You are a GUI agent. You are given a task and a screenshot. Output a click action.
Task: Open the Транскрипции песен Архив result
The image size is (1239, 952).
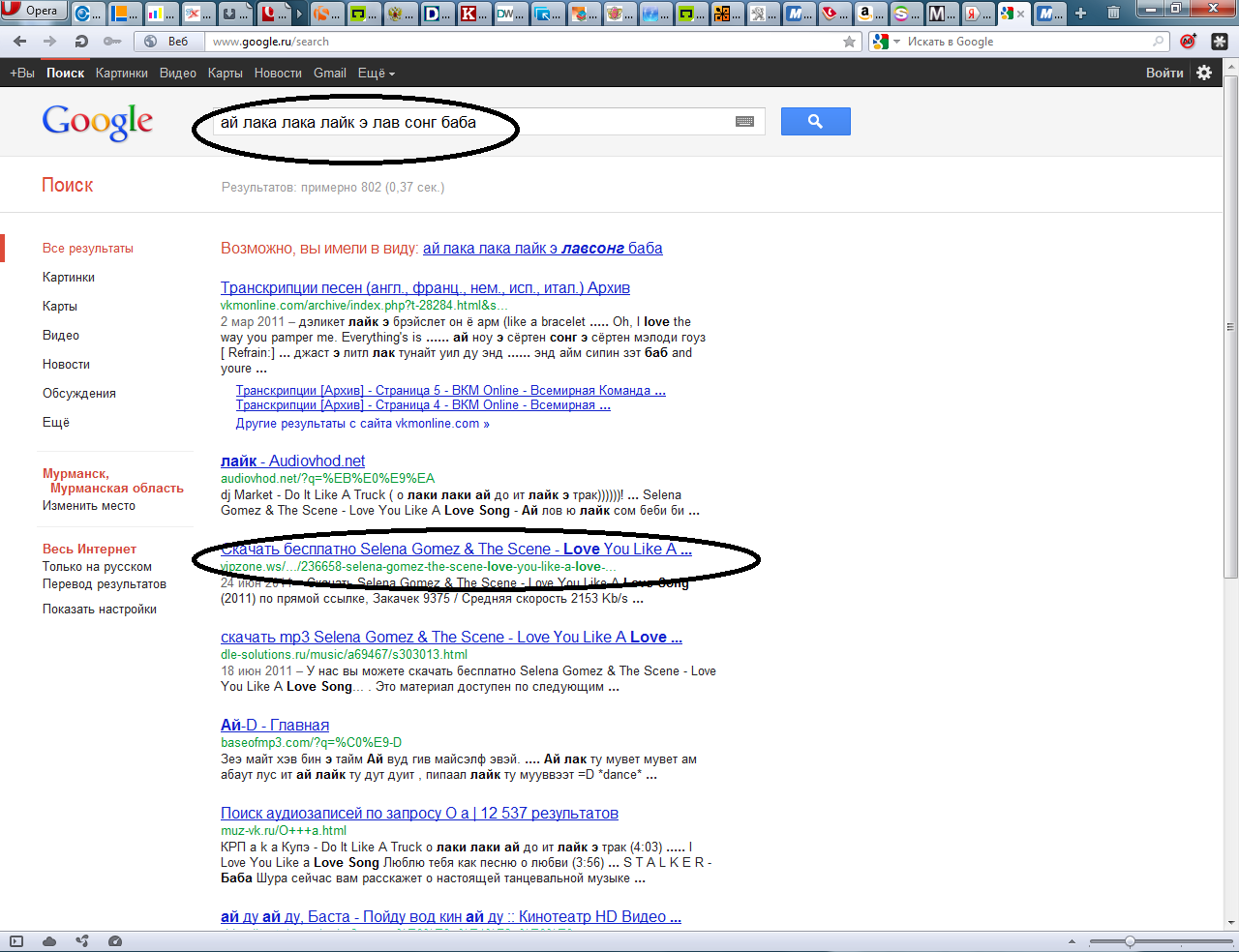(x=425, y=288)
